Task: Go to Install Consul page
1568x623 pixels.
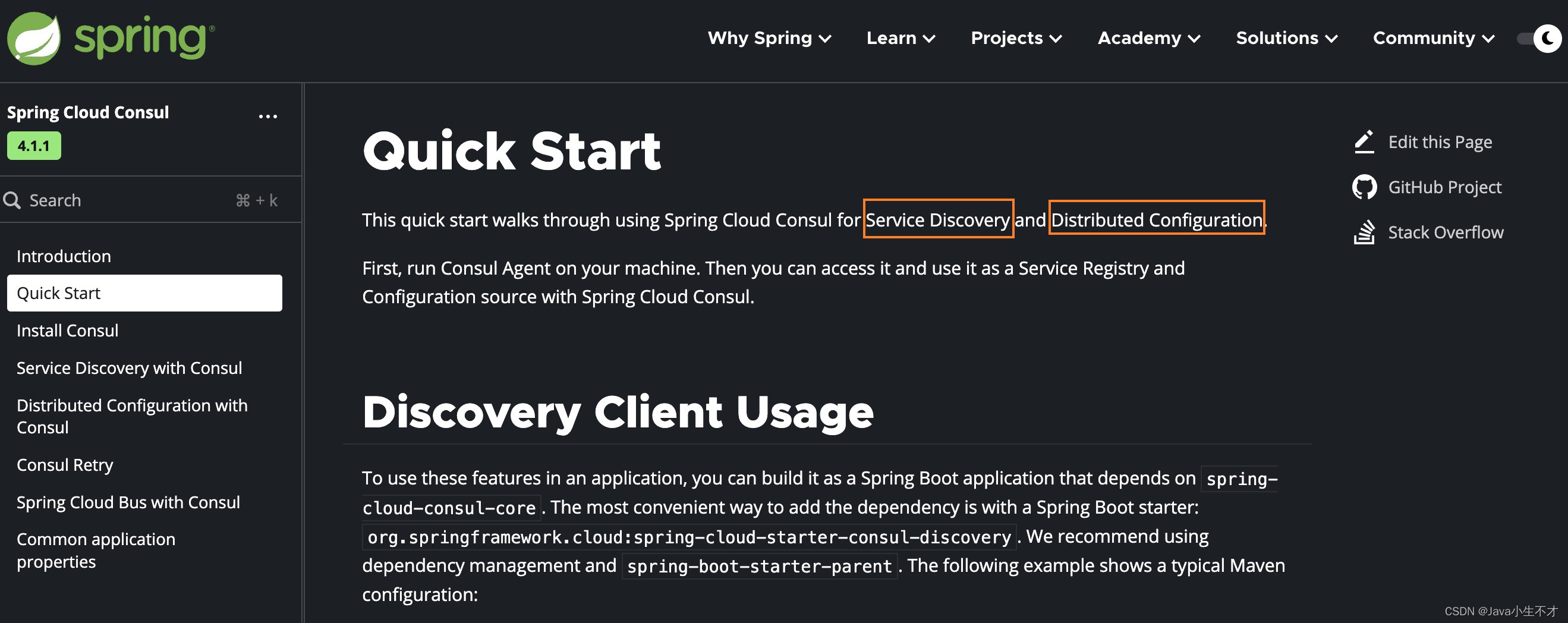Action: [x=68, y=331]
